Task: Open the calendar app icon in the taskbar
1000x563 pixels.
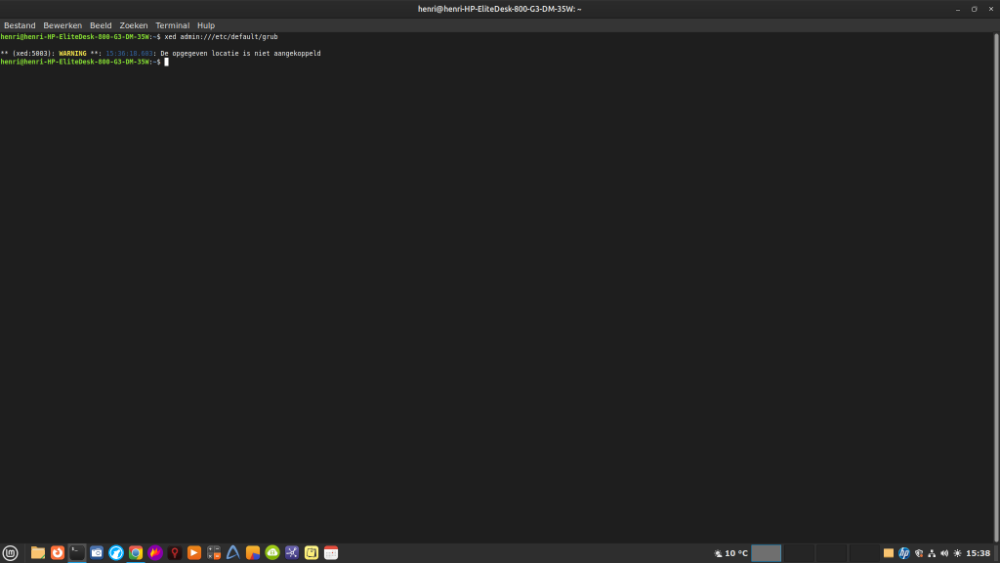Action: (331, 553)
